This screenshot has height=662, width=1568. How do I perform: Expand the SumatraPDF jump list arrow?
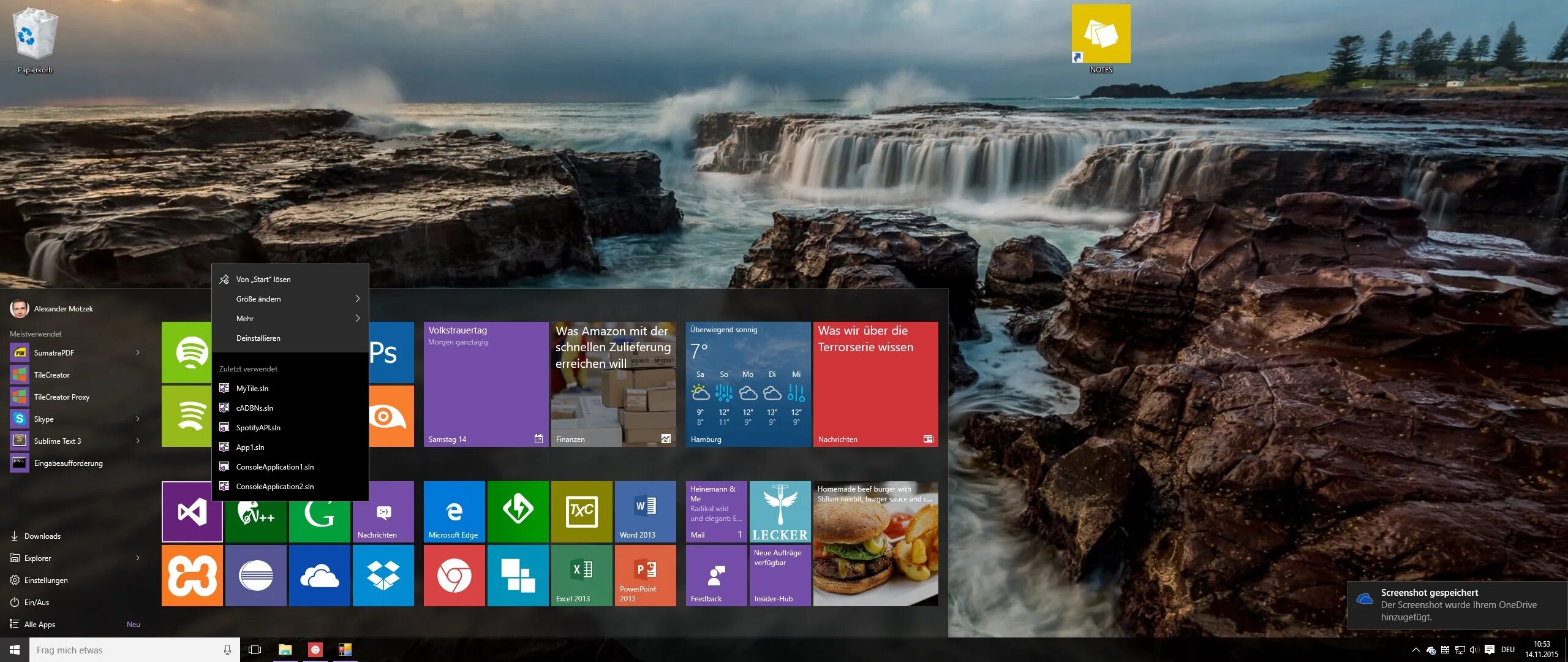pyautogui.click(x=138, y=352)
